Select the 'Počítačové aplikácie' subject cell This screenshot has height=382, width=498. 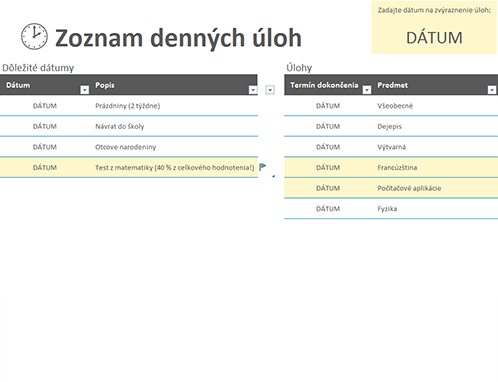[409, 188]
